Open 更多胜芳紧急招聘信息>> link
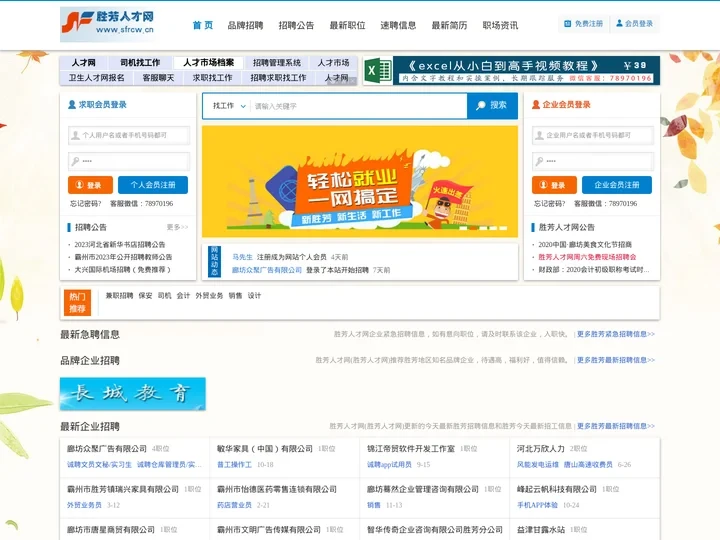Viewport: 720px width, 540px height. [x=616, y=334]
